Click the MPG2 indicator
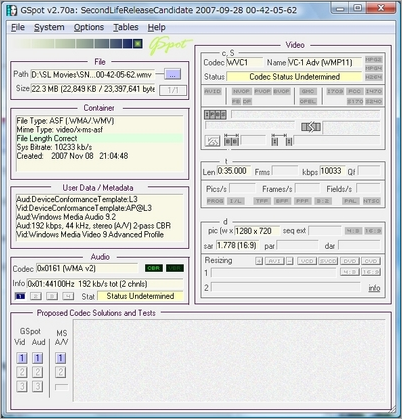The image size is (402, 419). [x=373, y=60]
